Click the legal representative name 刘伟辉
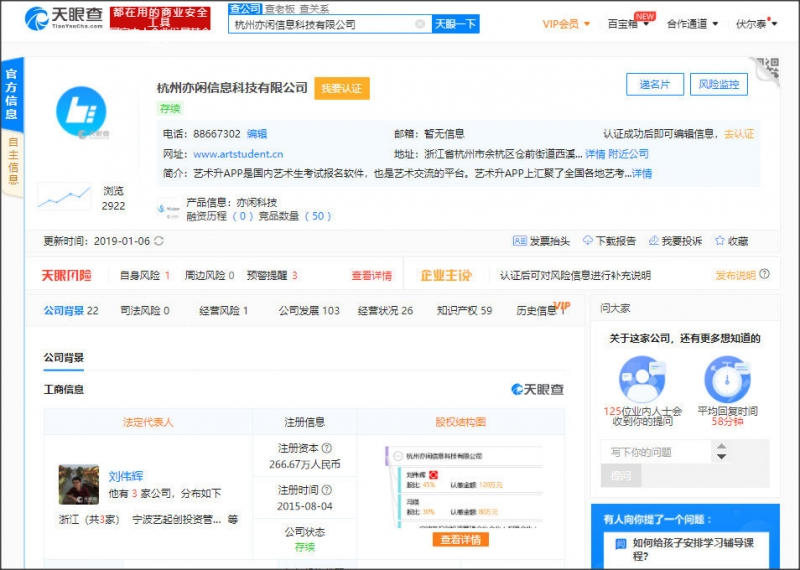Screen dimensions: 800x570 tap(126, 476)
